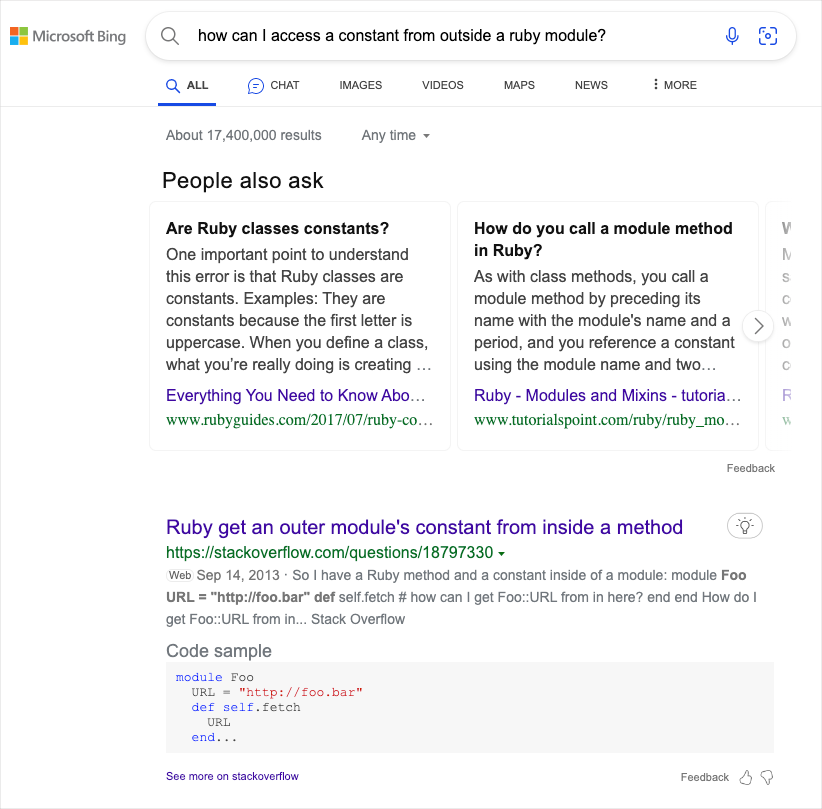
Task: Select the ALL tab
Action: (187, 85)
